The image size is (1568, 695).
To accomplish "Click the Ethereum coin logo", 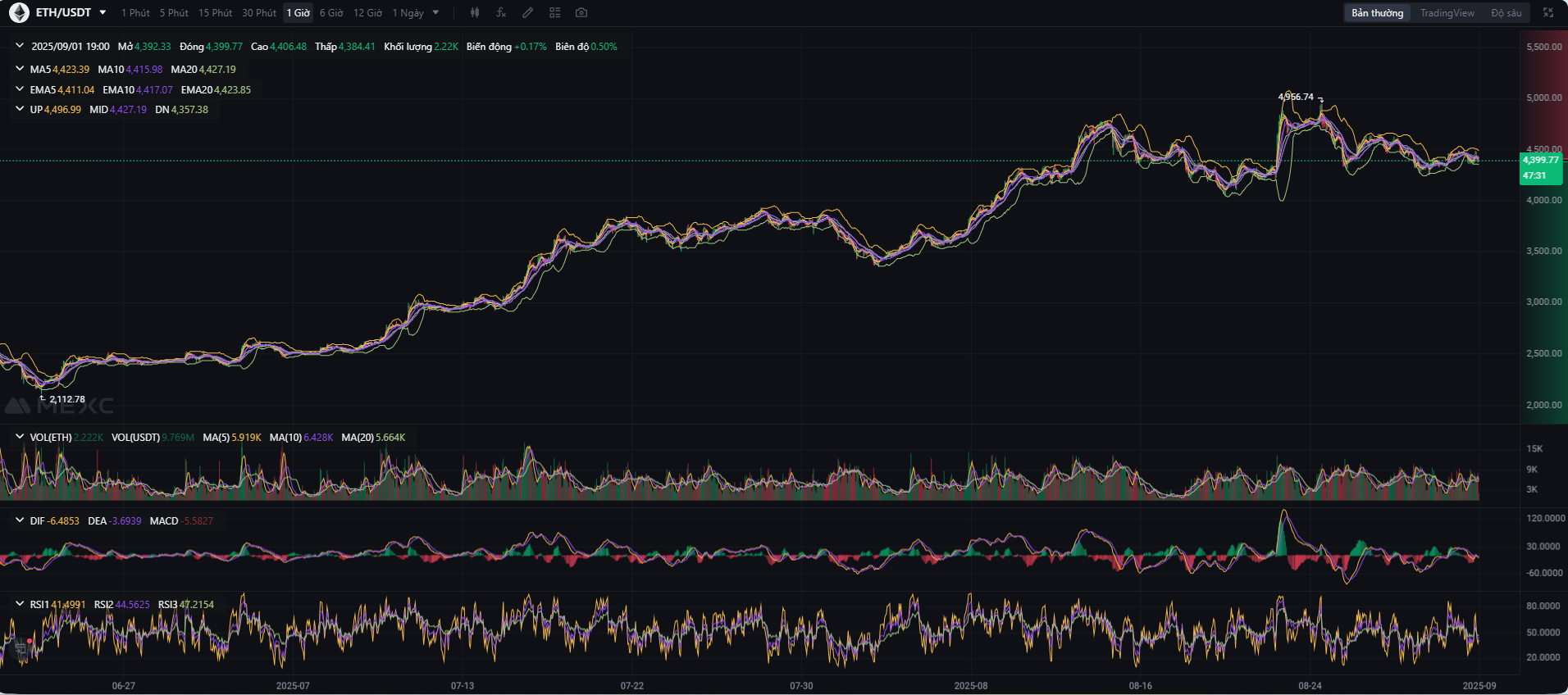I will (x=19, y=13).
